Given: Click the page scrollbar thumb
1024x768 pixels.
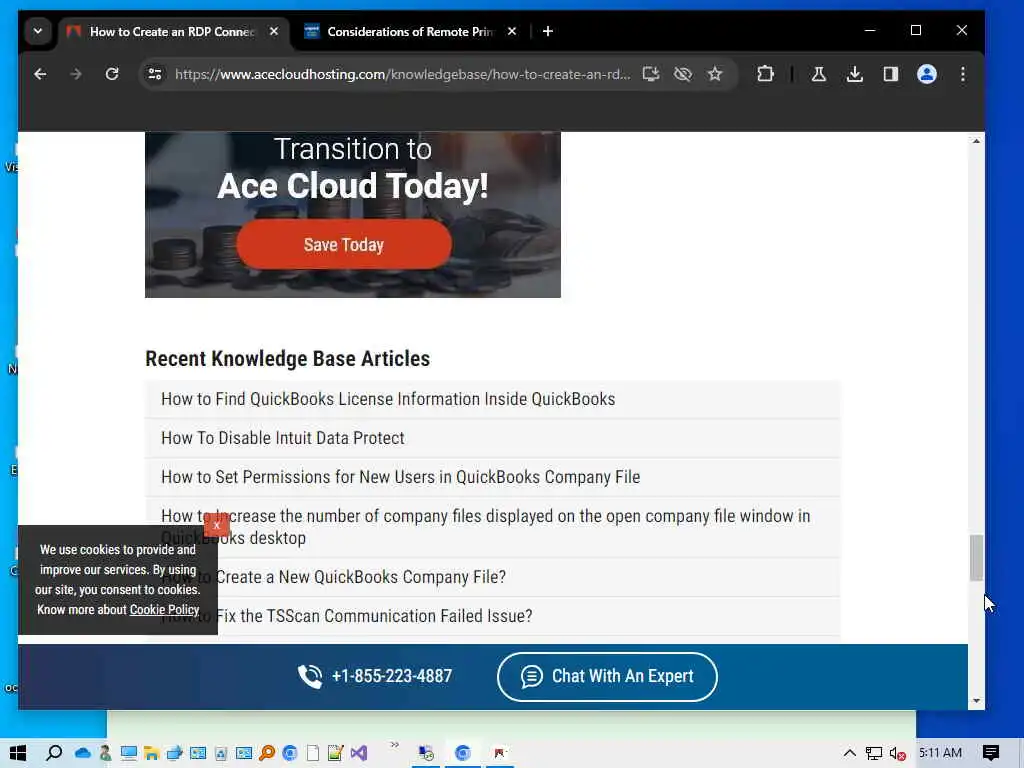Looking at the screenshot, I should click(976, 558).
